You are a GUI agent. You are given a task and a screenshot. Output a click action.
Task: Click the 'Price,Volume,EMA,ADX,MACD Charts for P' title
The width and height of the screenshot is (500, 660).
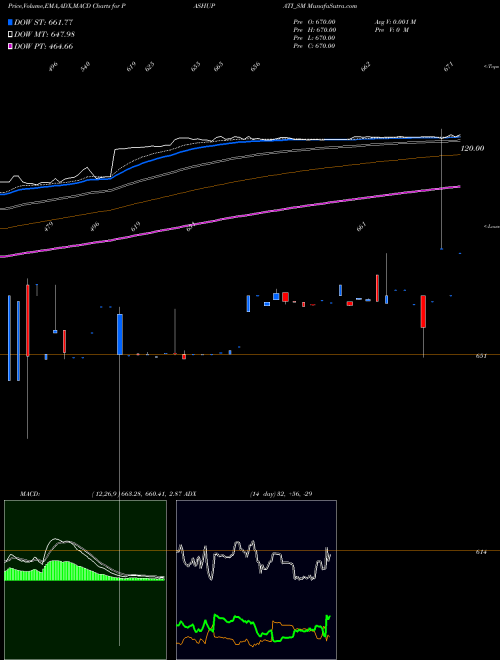[66, 6]
